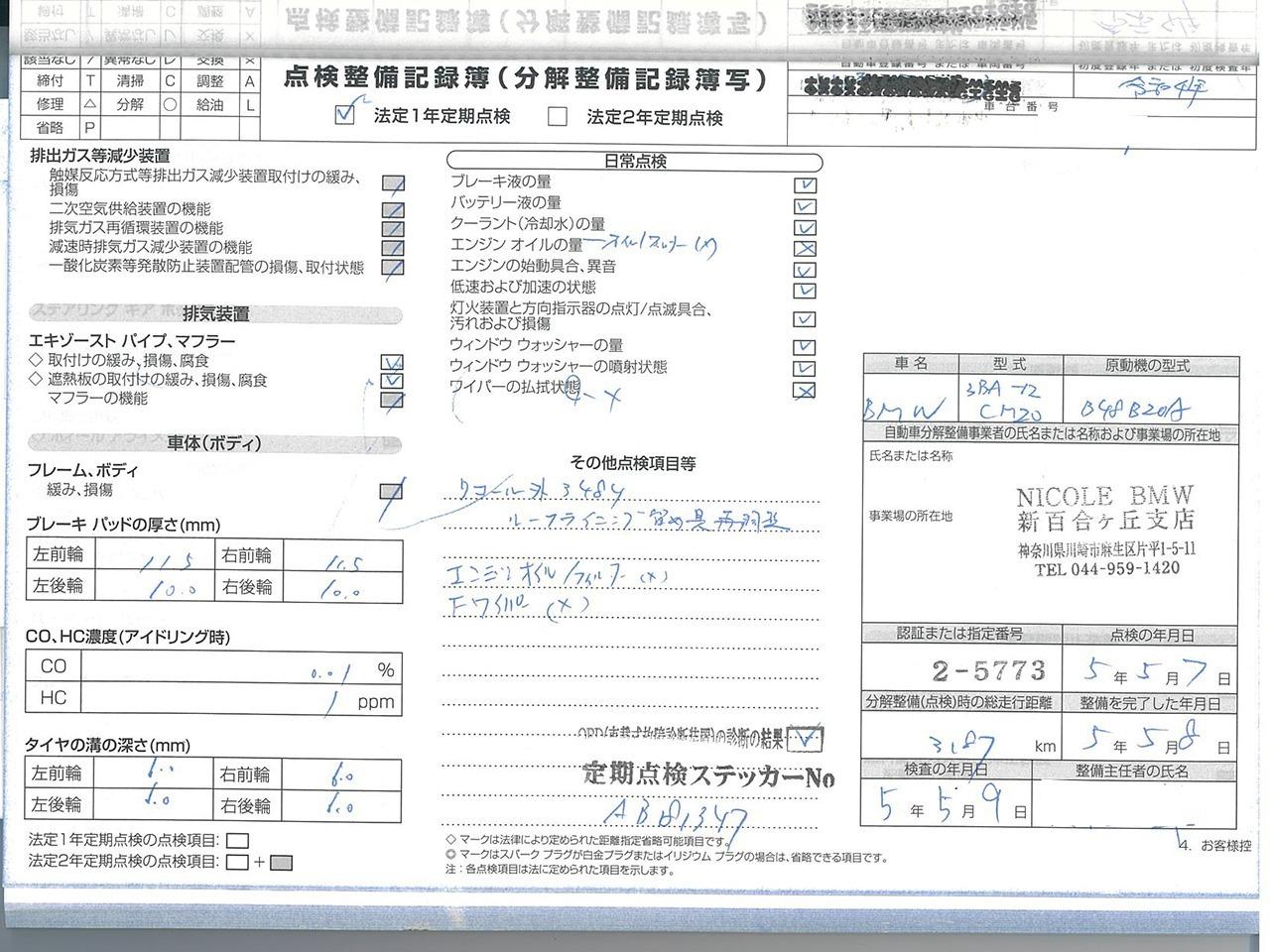Toggle the エンジンオイルの量 checkbox
Image resolution: width=1270 pixels, height=952 pixels.
pos(805,249)
